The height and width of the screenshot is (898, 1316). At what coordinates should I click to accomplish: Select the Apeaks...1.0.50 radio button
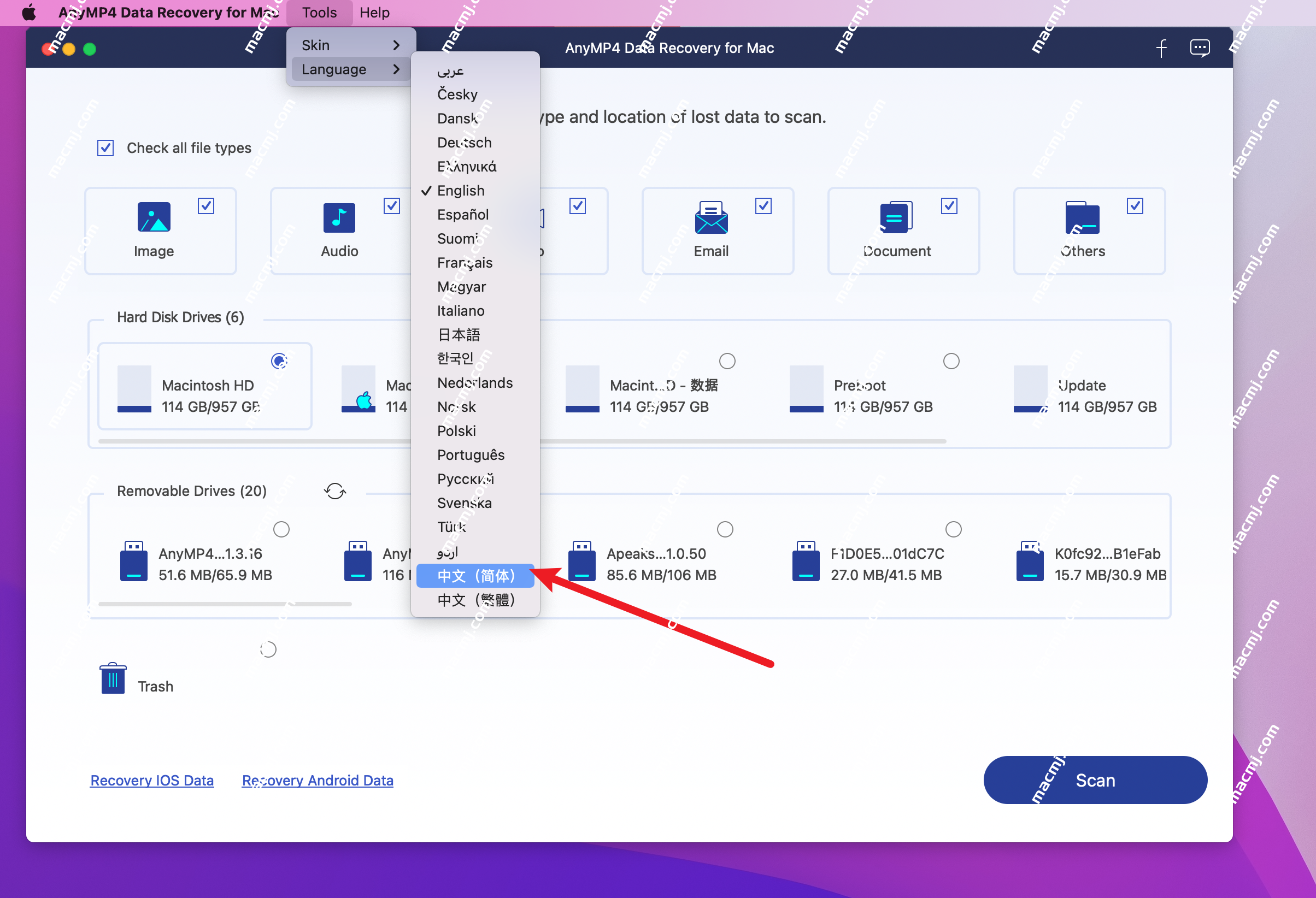(725, 529)
